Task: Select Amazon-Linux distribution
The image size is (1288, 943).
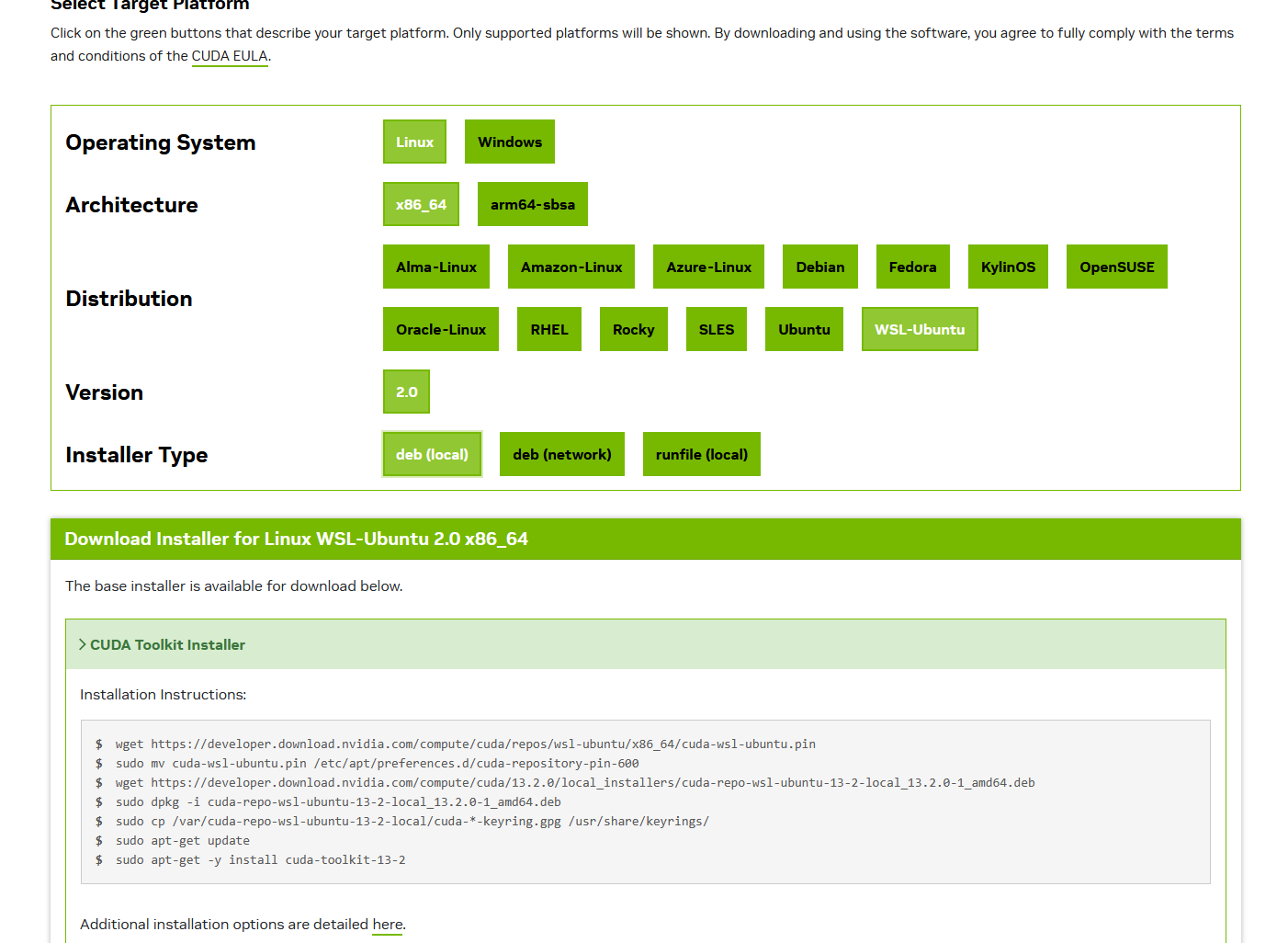Action: coord(571,267)
